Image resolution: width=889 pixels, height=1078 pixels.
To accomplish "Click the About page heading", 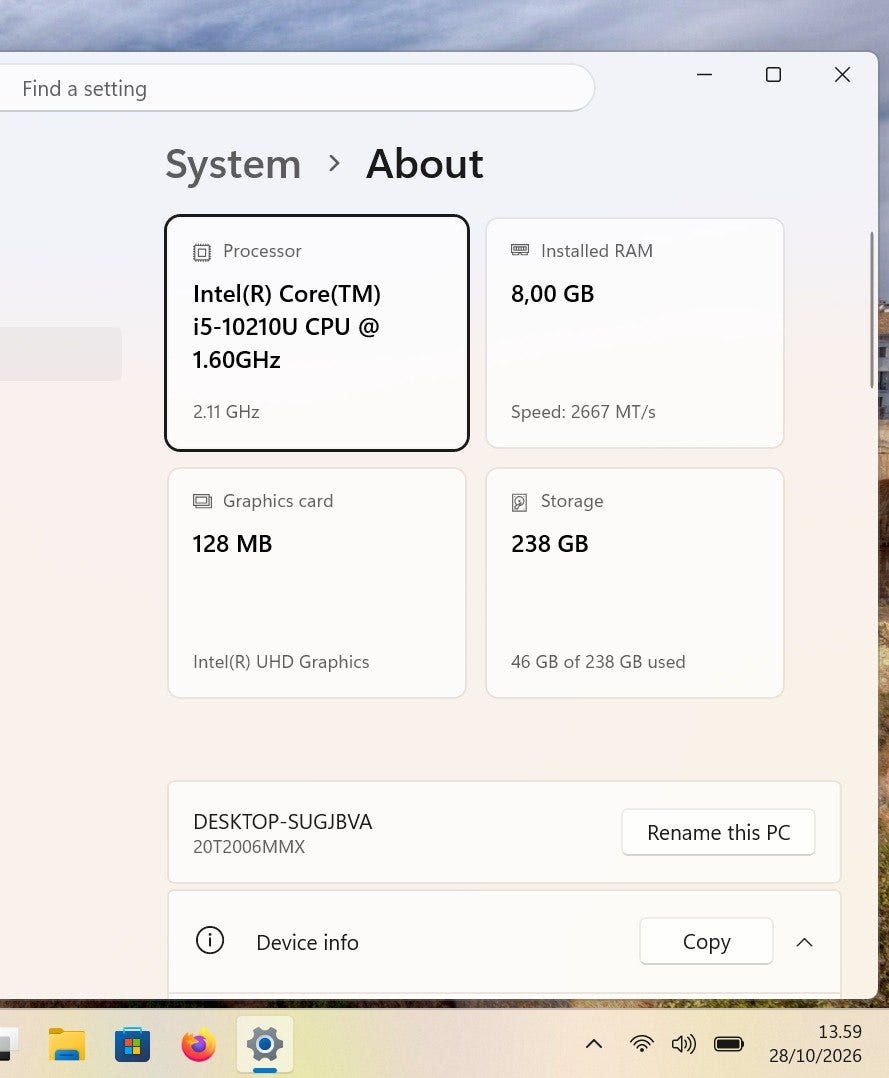I will click(425, 164).
